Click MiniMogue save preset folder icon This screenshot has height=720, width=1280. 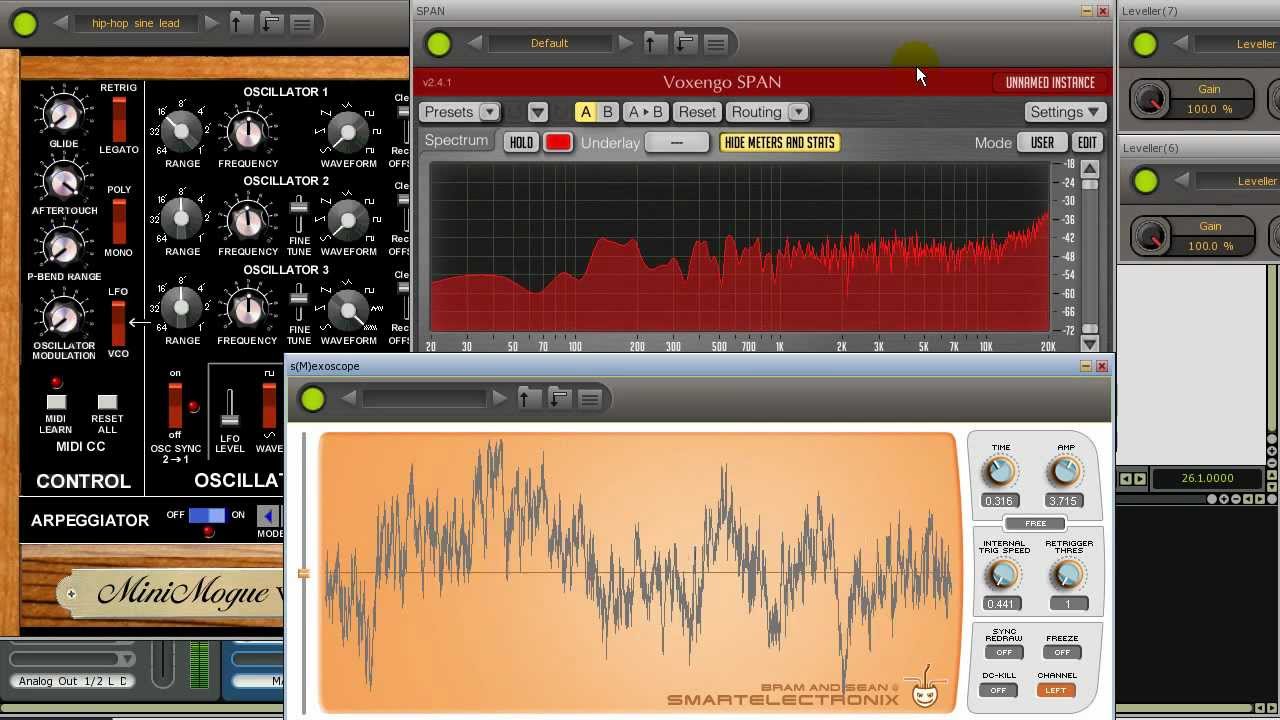(270, 23)
